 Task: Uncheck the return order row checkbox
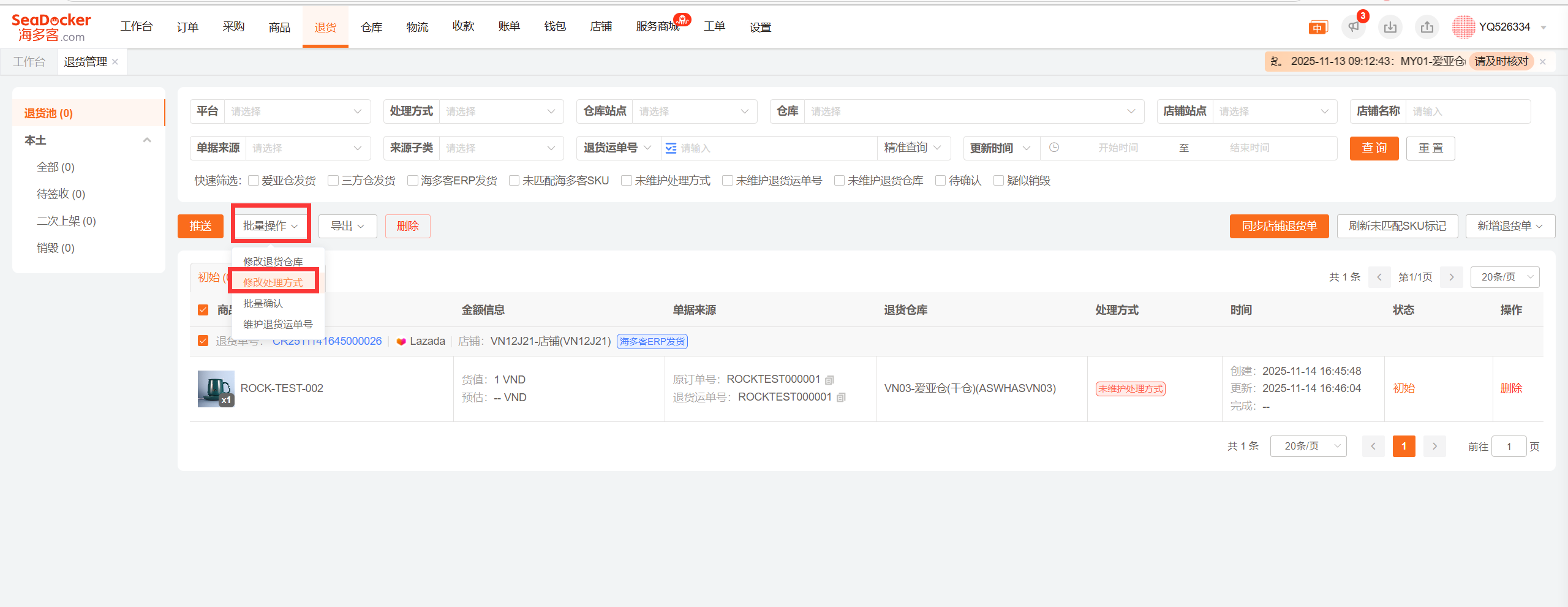pos(203,341)
